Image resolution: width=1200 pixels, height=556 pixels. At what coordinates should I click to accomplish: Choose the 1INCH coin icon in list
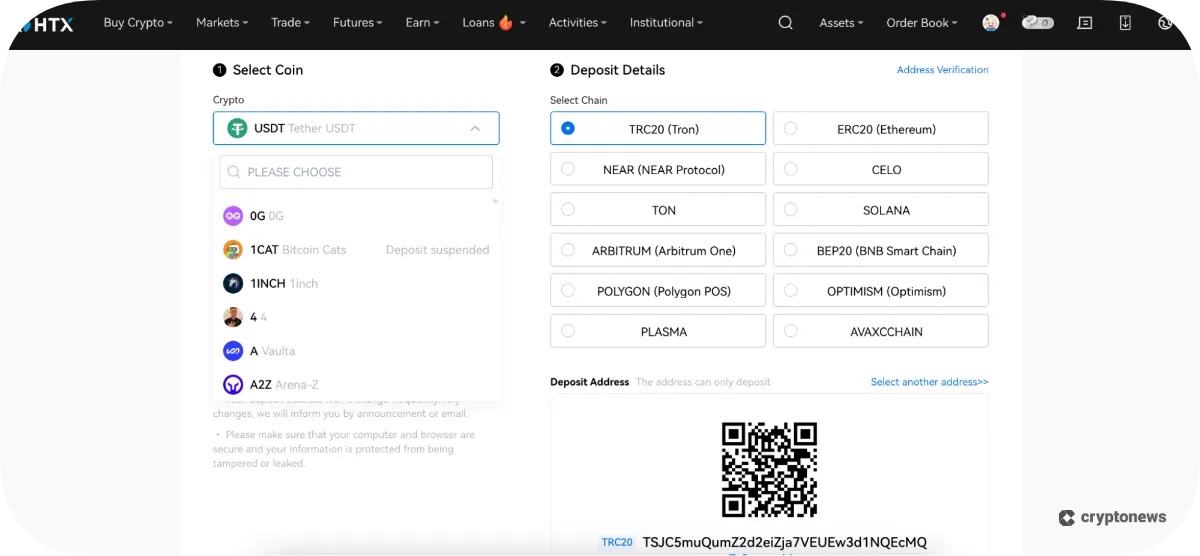pos(233,284)
